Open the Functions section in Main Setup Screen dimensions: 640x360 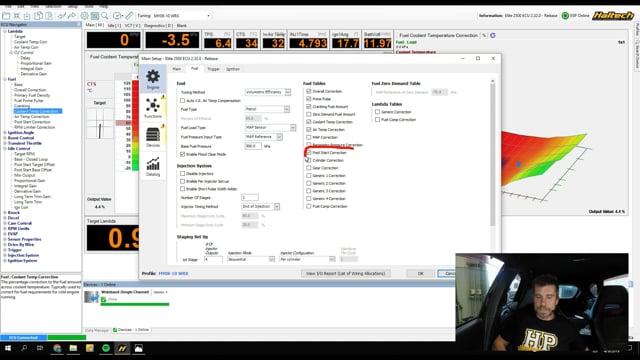(153, 108)
